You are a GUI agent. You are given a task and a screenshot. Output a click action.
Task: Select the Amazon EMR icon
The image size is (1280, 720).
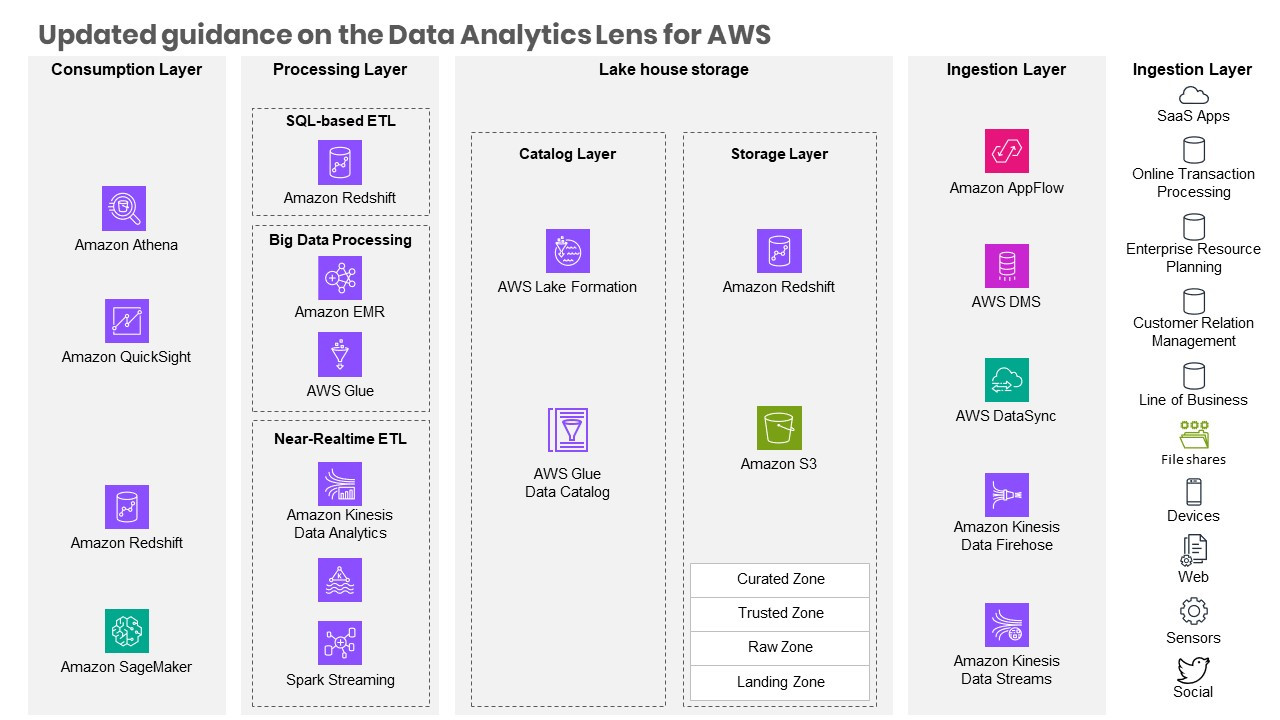click(x=340, y=278)
